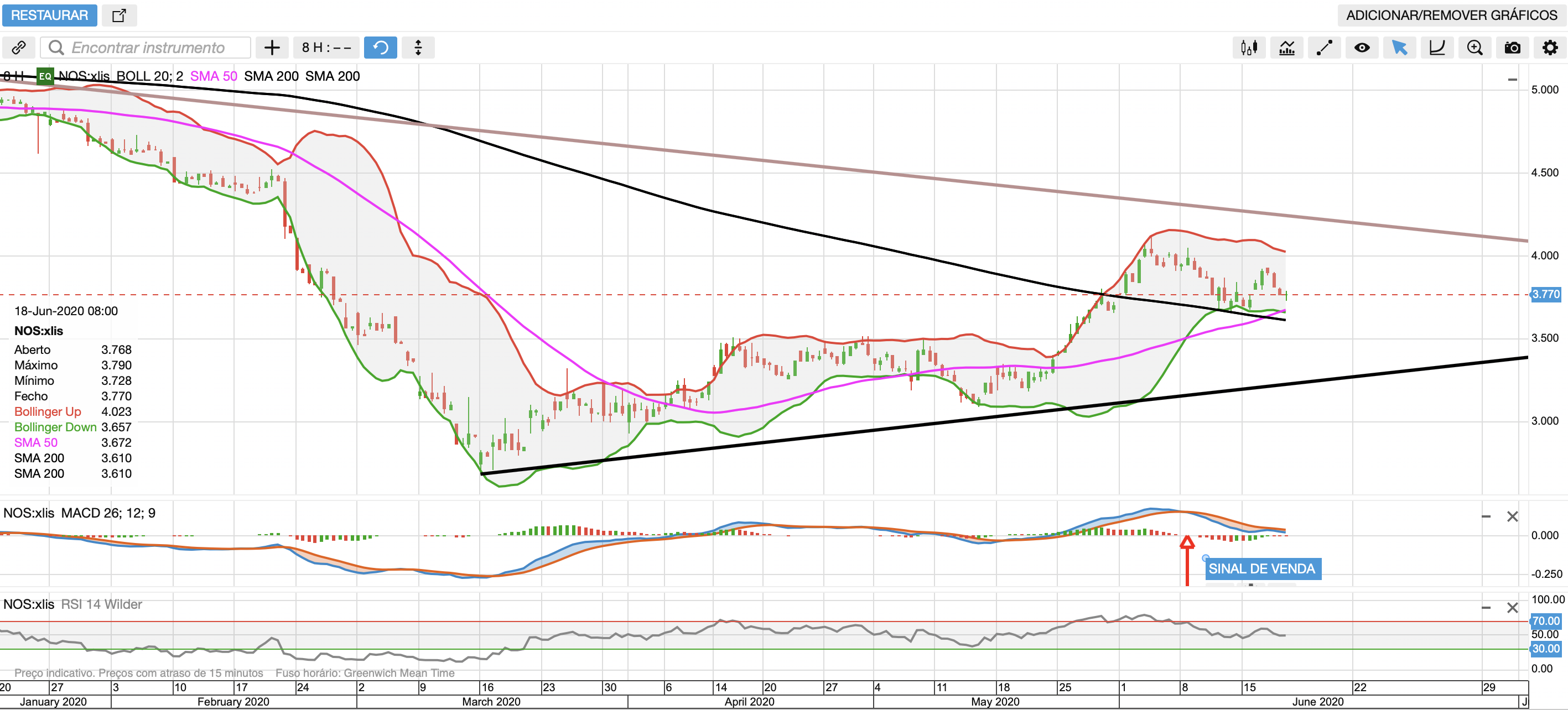Click the RESTAURAR button
The height and width of the screenshot is (710, 1568).
tap(49, 15)
